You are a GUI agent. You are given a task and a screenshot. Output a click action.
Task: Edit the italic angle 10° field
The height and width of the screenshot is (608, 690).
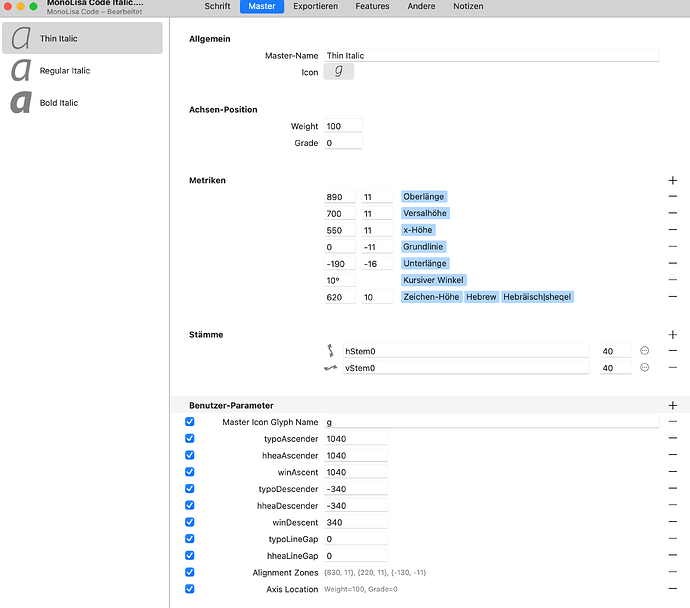coord(340,280)
